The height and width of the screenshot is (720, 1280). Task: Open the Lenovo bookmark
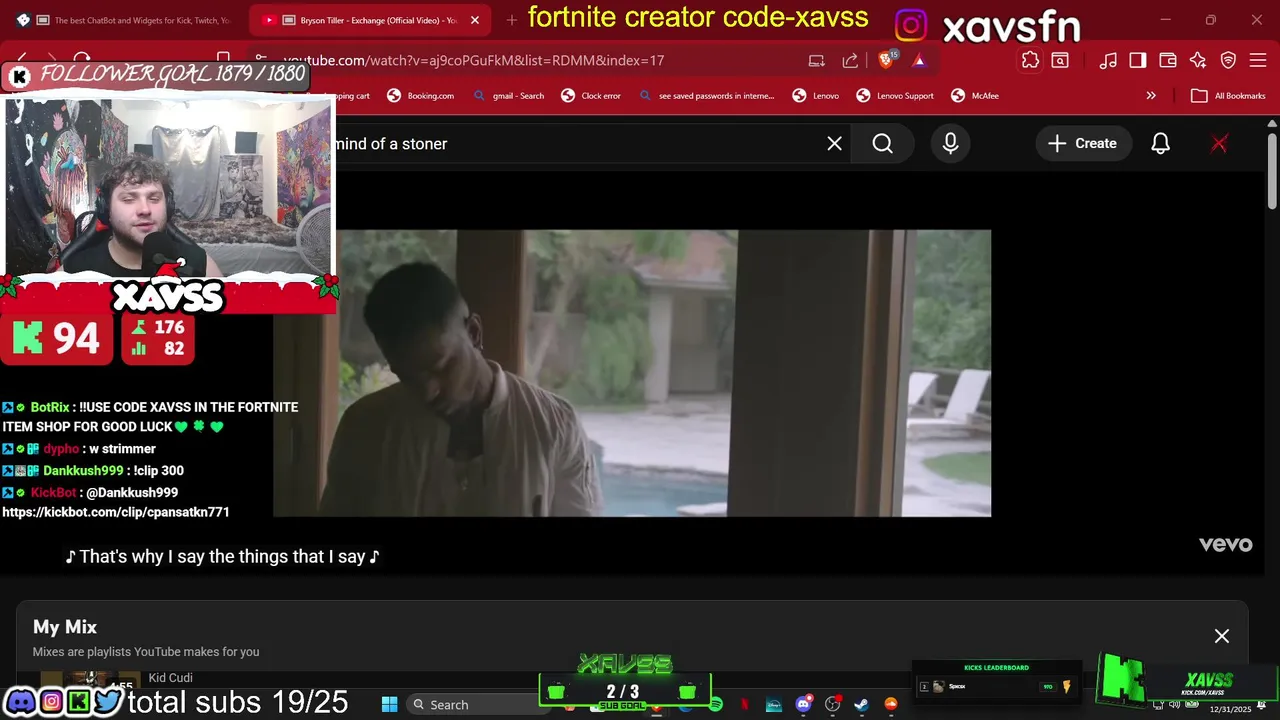816,96
